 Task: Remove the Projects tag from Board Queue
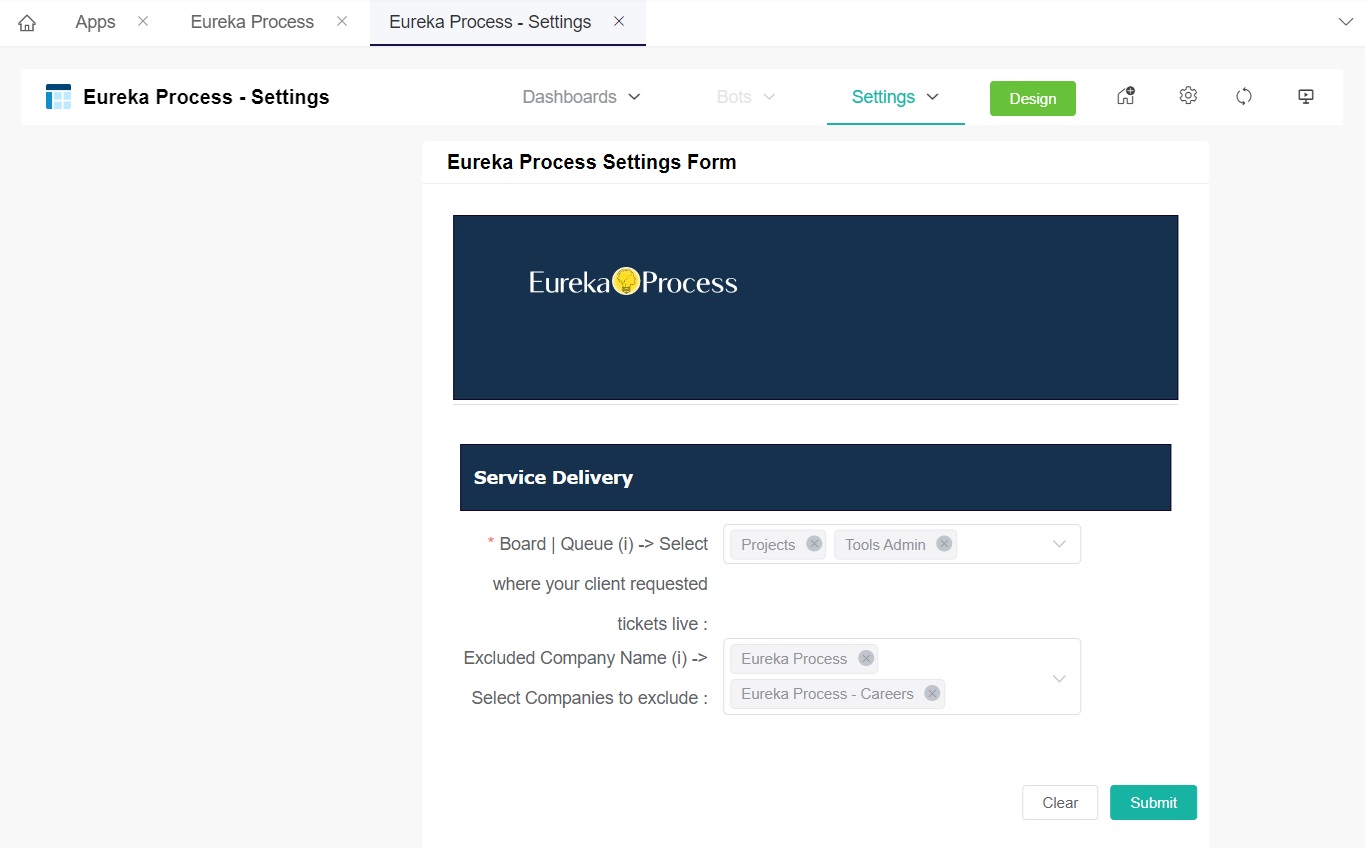tap(813, 544)
